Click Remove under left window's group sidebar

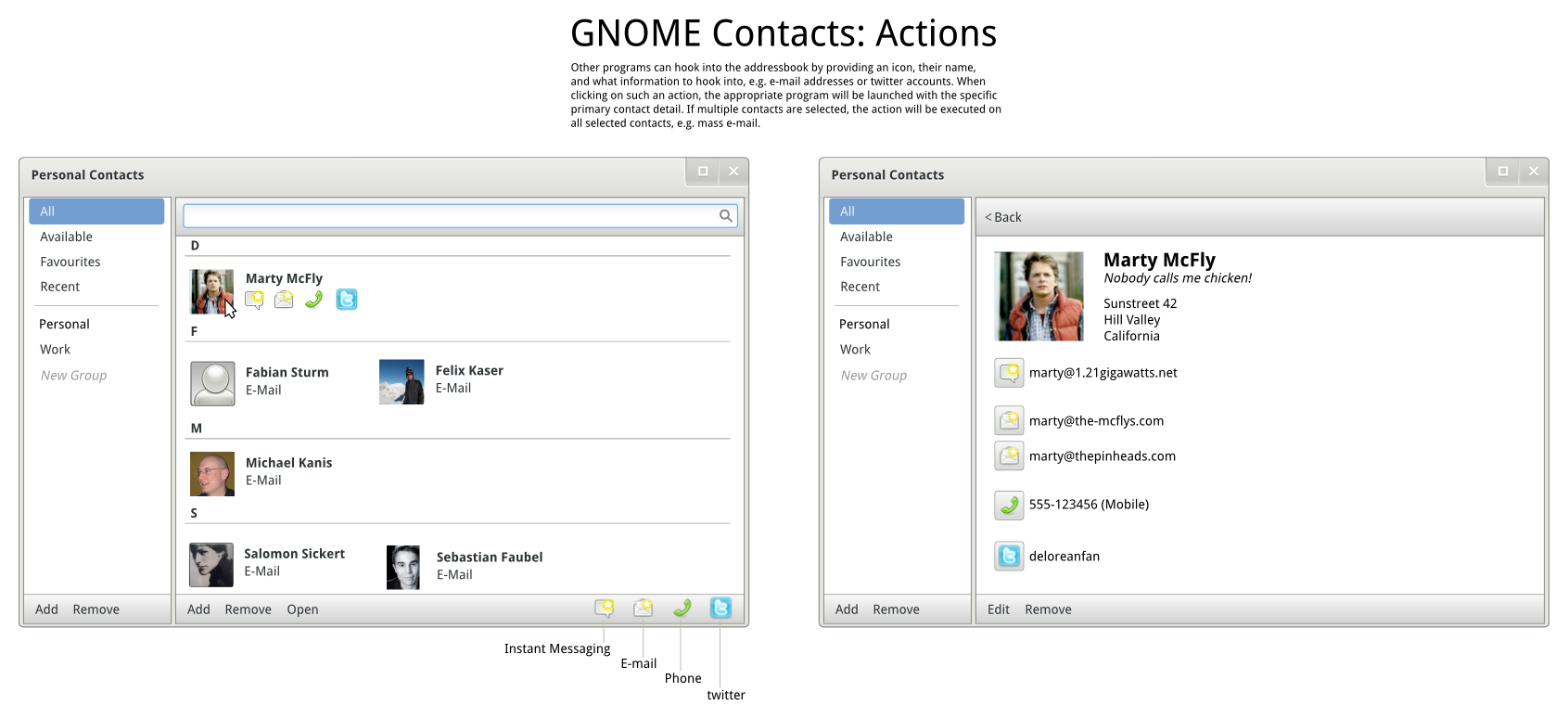(96, 609)
